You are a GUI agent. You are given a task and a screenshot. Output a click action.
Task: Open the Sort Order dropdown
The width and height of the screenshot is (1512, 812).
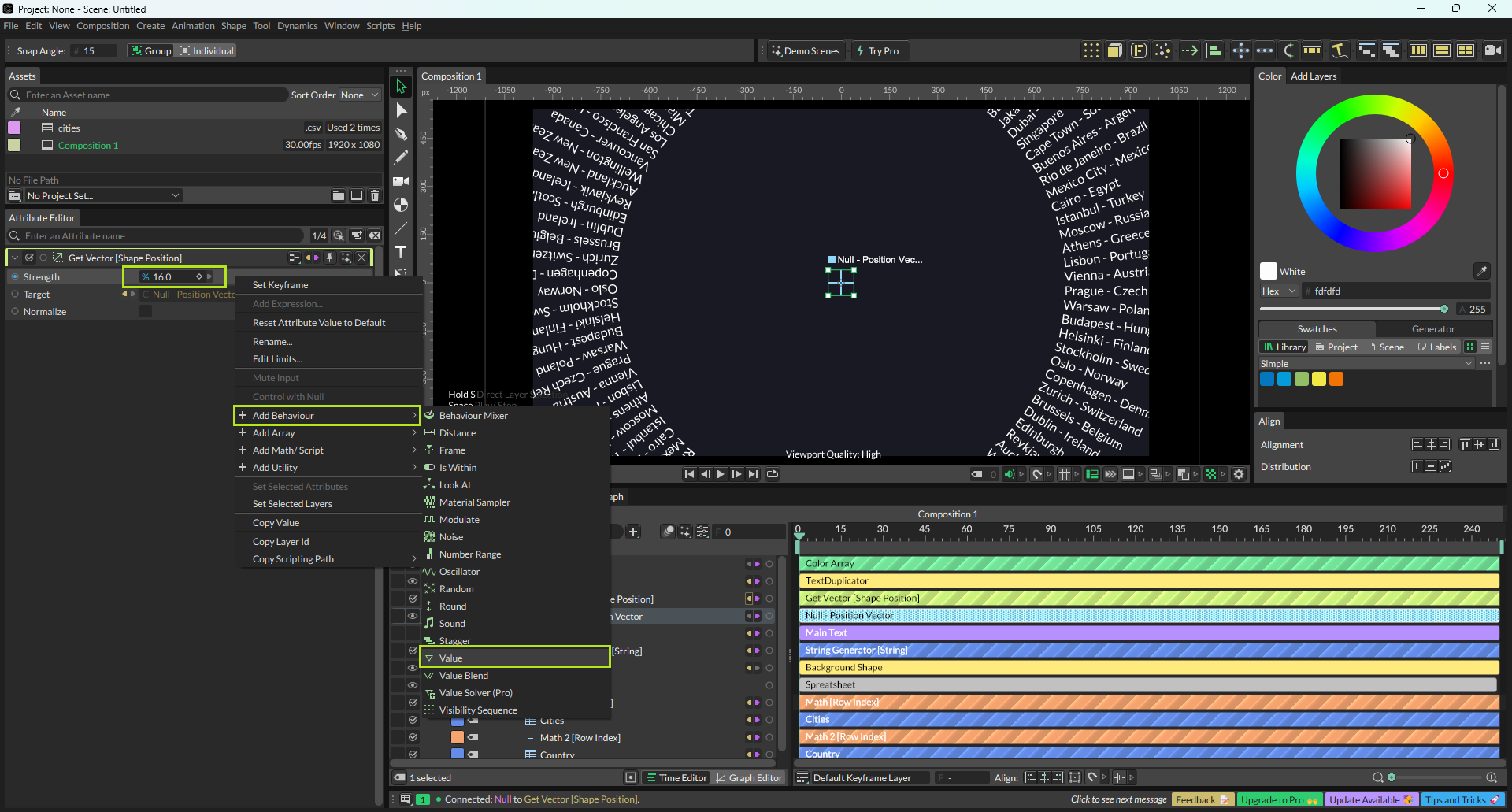pos(359,95)
